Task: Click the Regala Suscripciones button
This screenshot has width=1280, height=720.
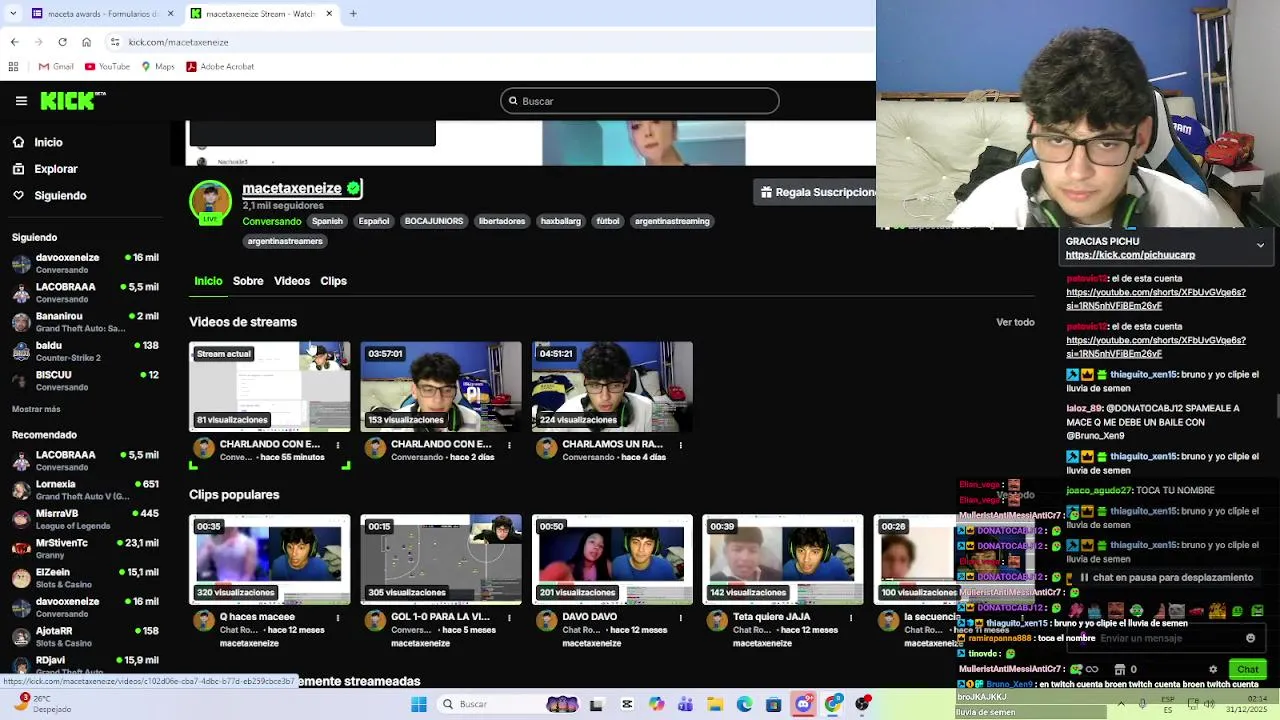Action: [815, 192]
